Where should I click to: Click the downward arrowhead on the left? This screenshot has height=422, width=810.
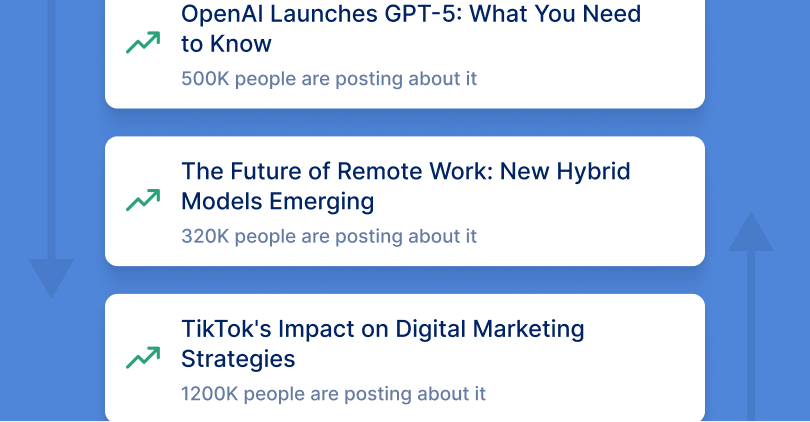(51, 277)
